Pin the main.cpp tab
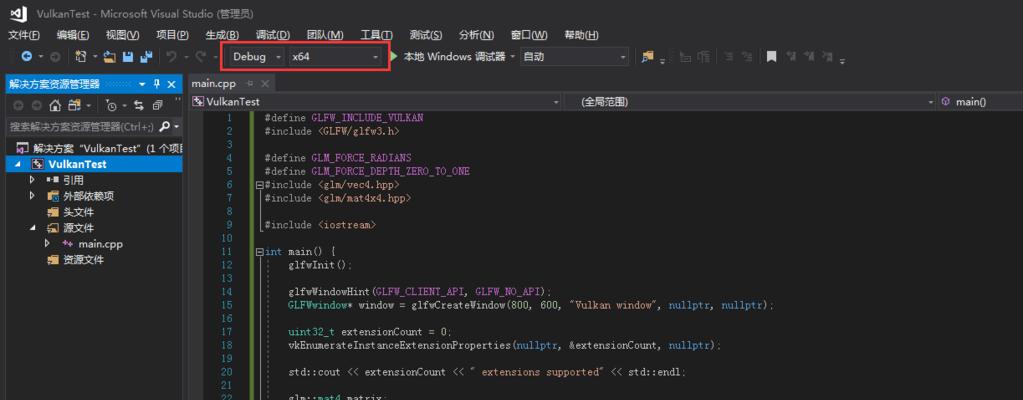 [249, 84]
